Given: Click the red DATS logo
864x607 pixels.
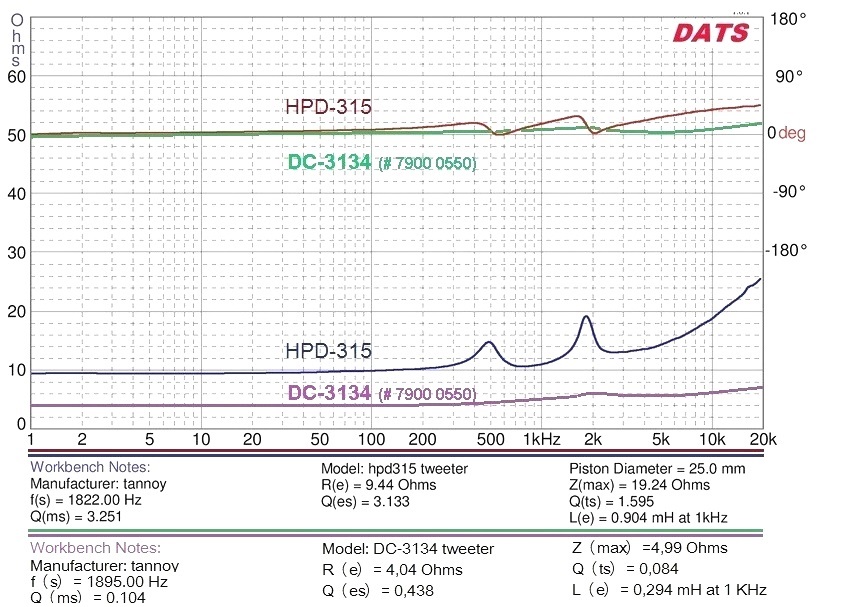Looking at the screenshot, I should pos(710,32).
